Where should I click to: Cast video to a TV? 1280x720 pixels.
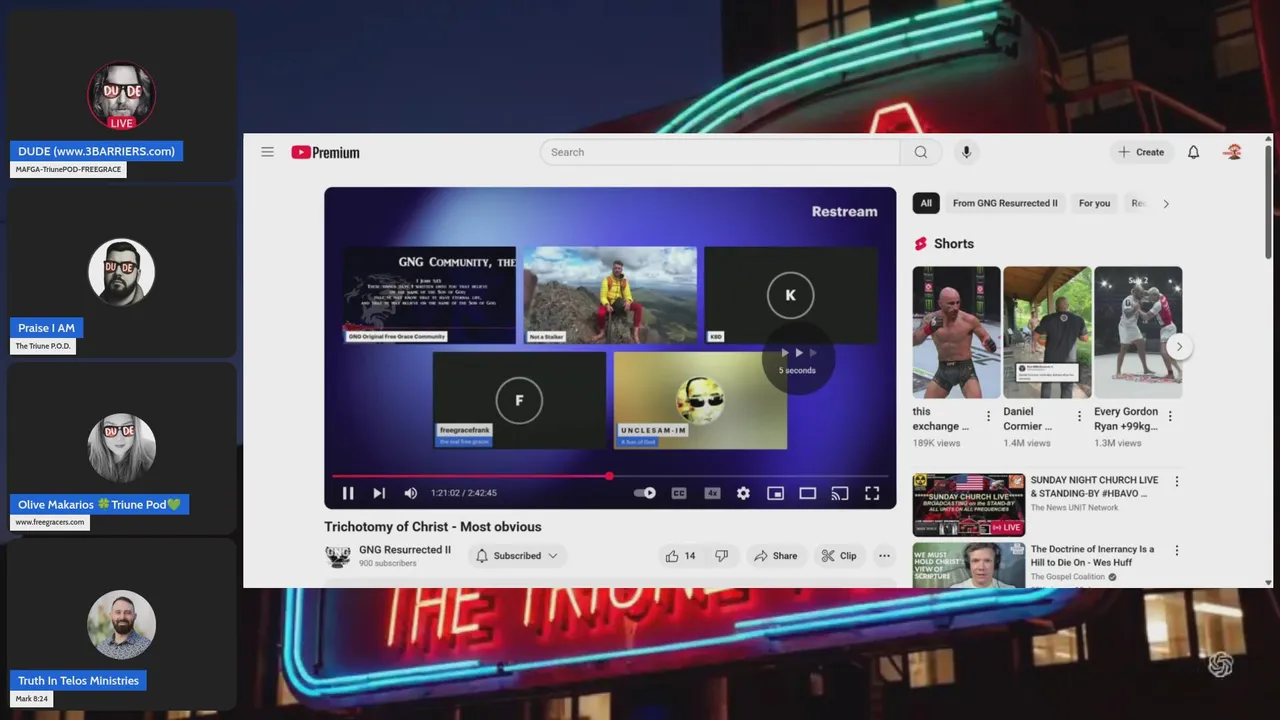[x=840, y=493]
